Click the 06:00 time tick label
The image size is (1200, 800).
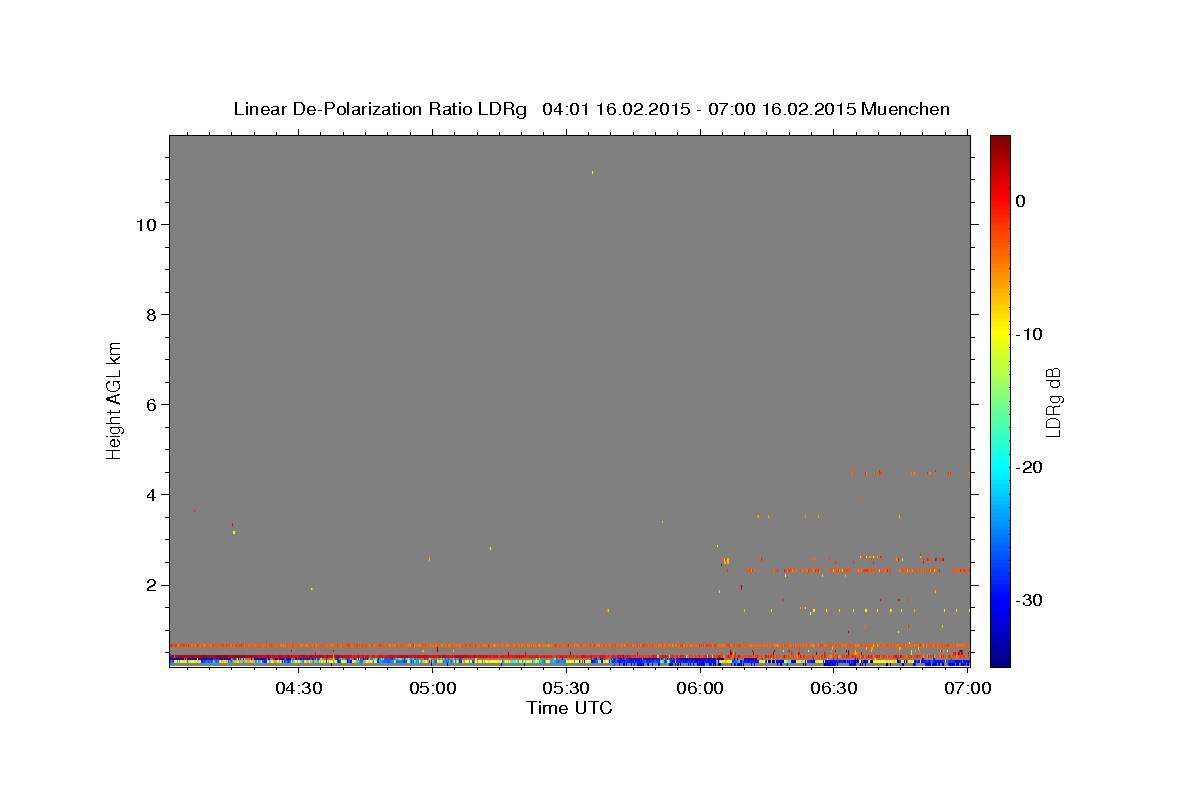coord(700,689)
